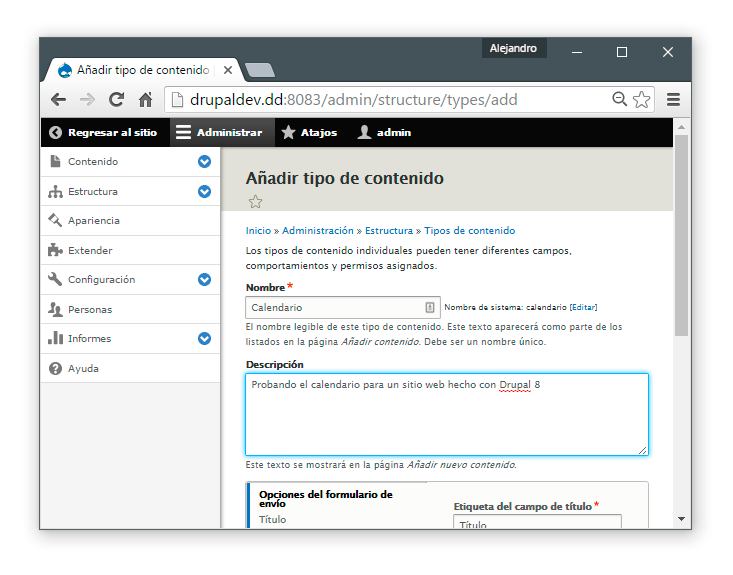Close the Añadir tipo de contenido tab
The height and width of the screenshot is (575, 733).
(x=228, y=70)
